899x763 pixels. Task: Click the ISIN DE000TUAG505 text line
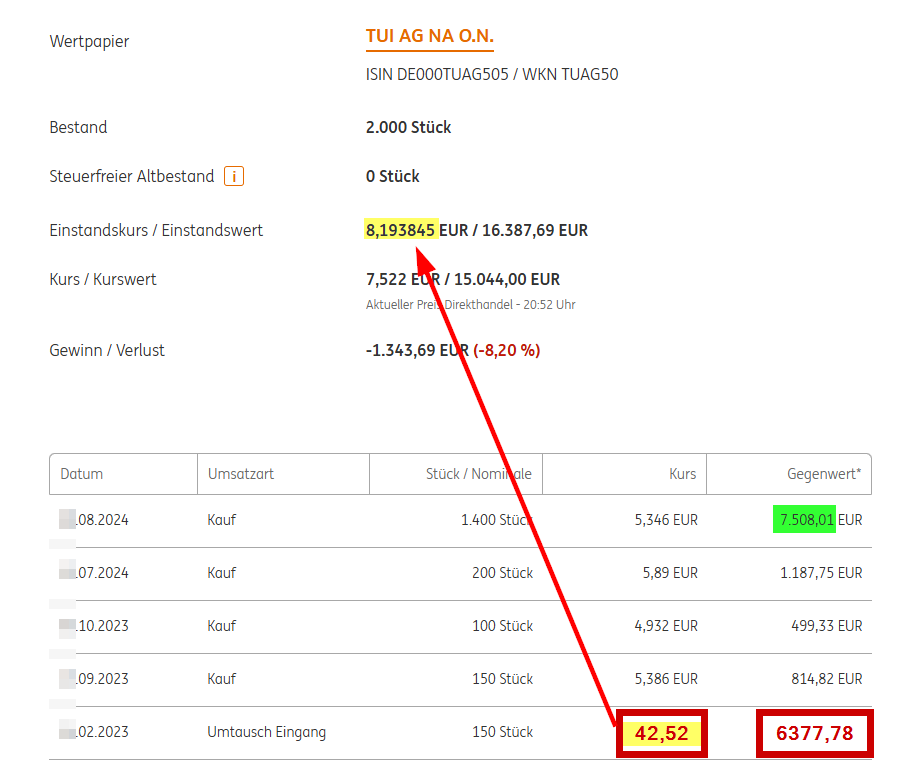tap(492, 75)
